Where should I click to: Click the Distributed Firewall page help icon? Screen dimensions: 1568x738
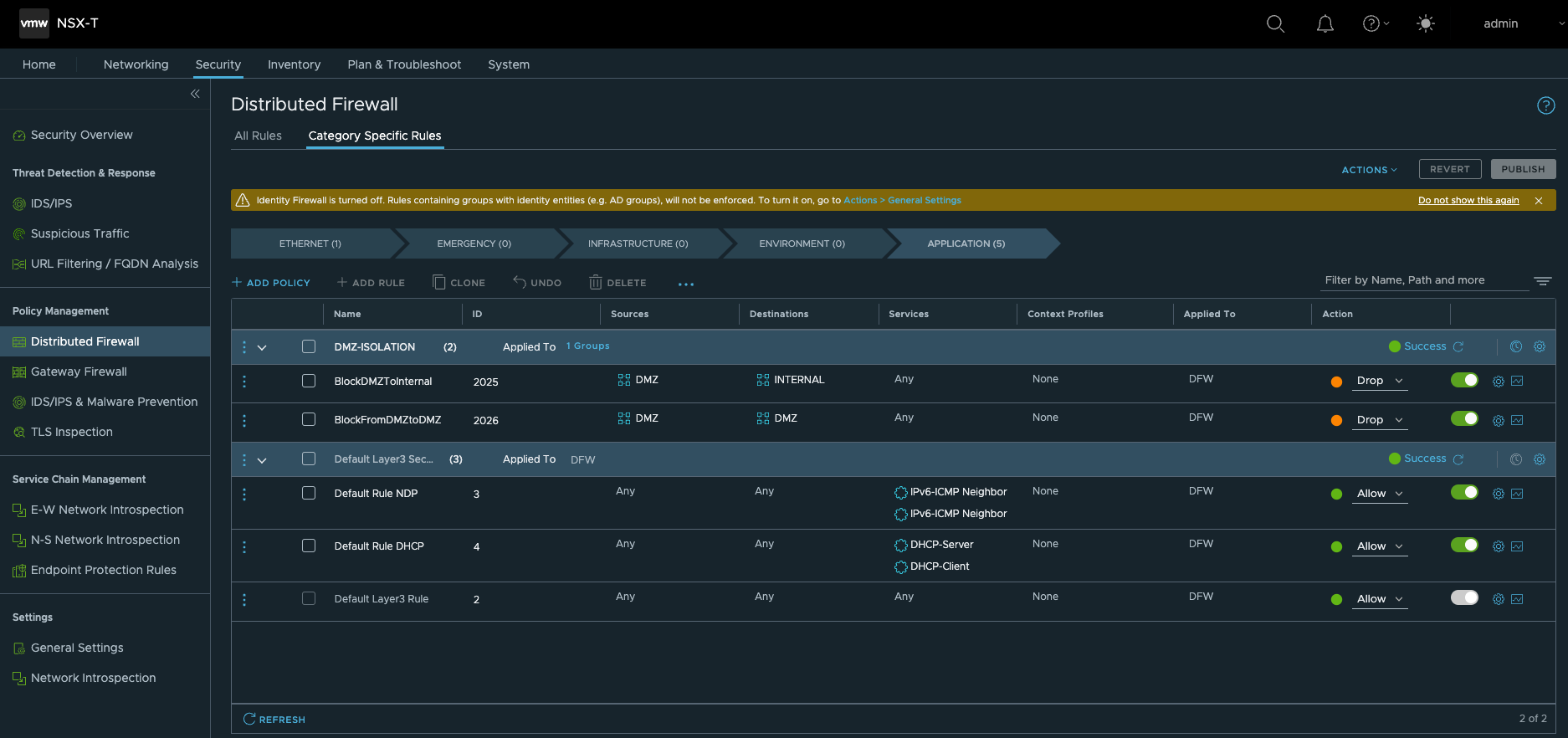1546,105
